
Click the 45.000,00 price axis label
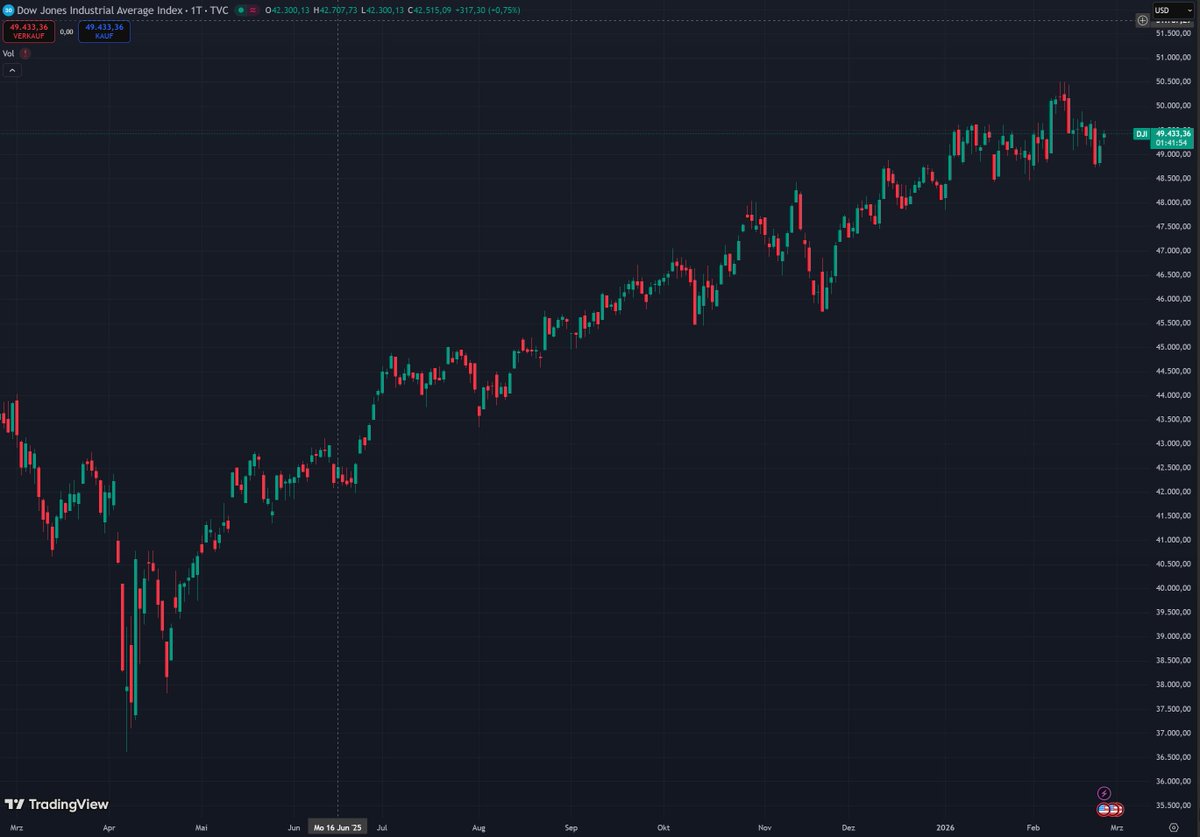coord(1172,347)
